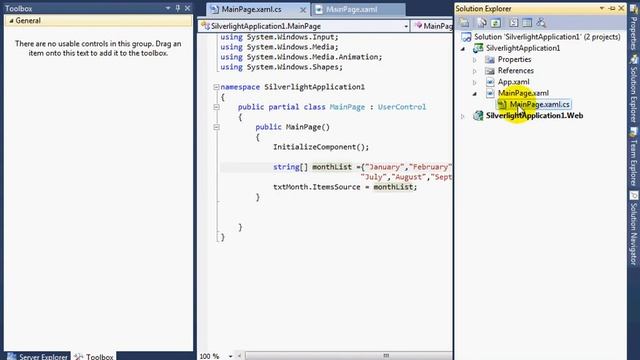Click file icon on MainPage.xaml.cs editor tab

click(215, 9)
